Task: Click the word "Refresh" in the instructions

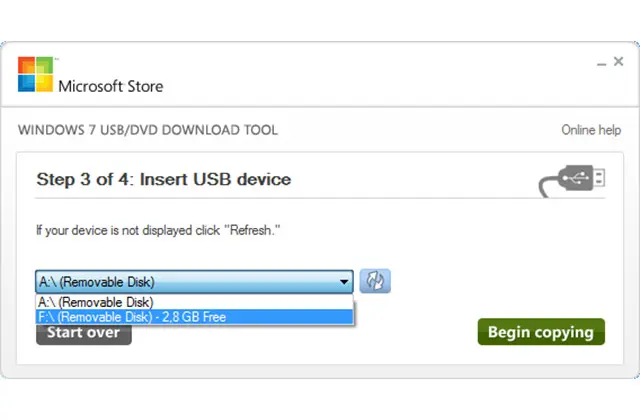Action: [254, 230]
